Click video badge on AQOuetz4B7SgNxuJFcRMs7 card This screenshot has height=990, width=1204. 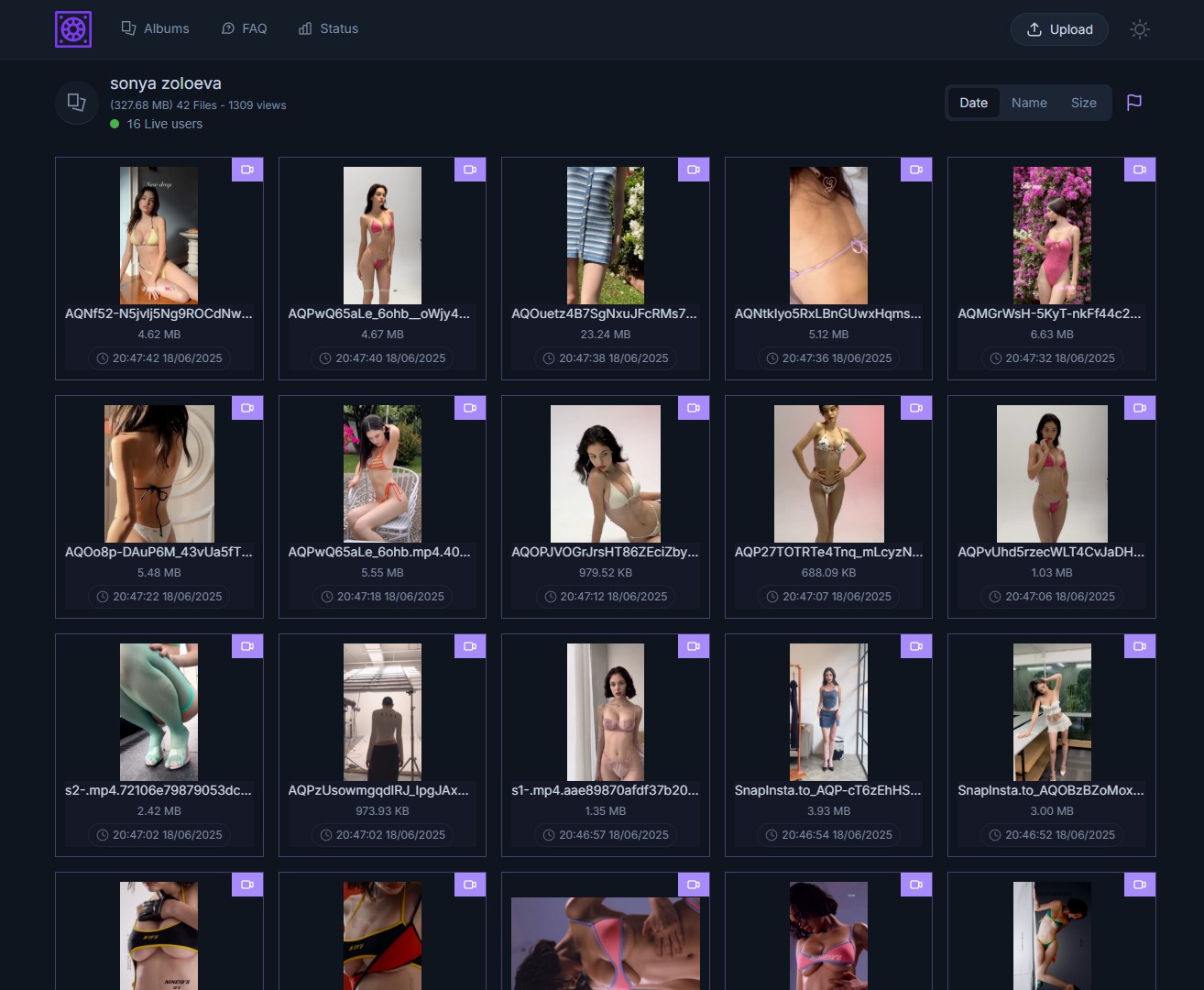(694, 170)
